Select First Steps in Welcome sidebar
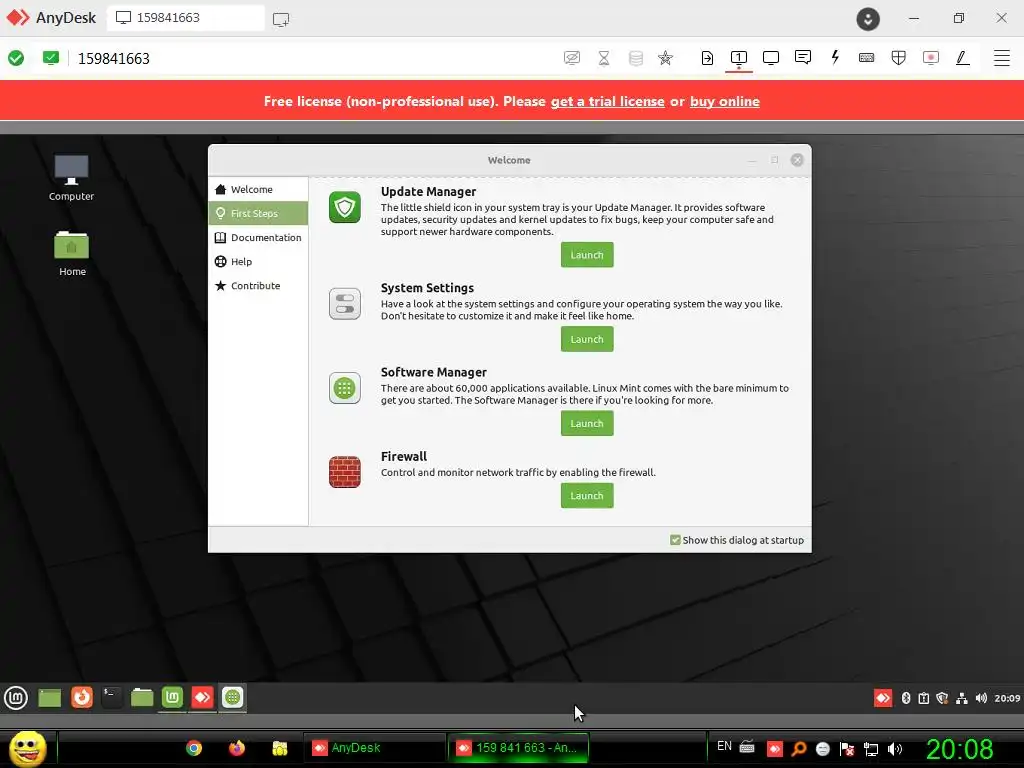Screen dimensions: 1024x768 (x=259, y=214)
